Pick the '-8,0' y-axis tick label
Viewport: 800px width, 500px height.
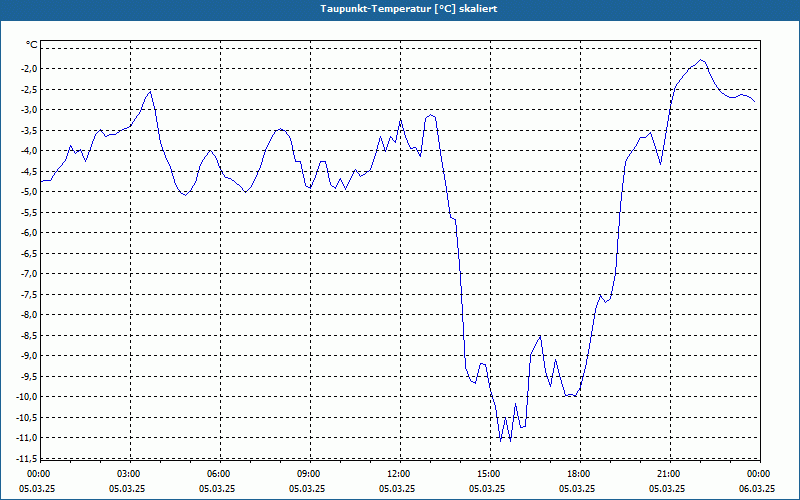29,314
